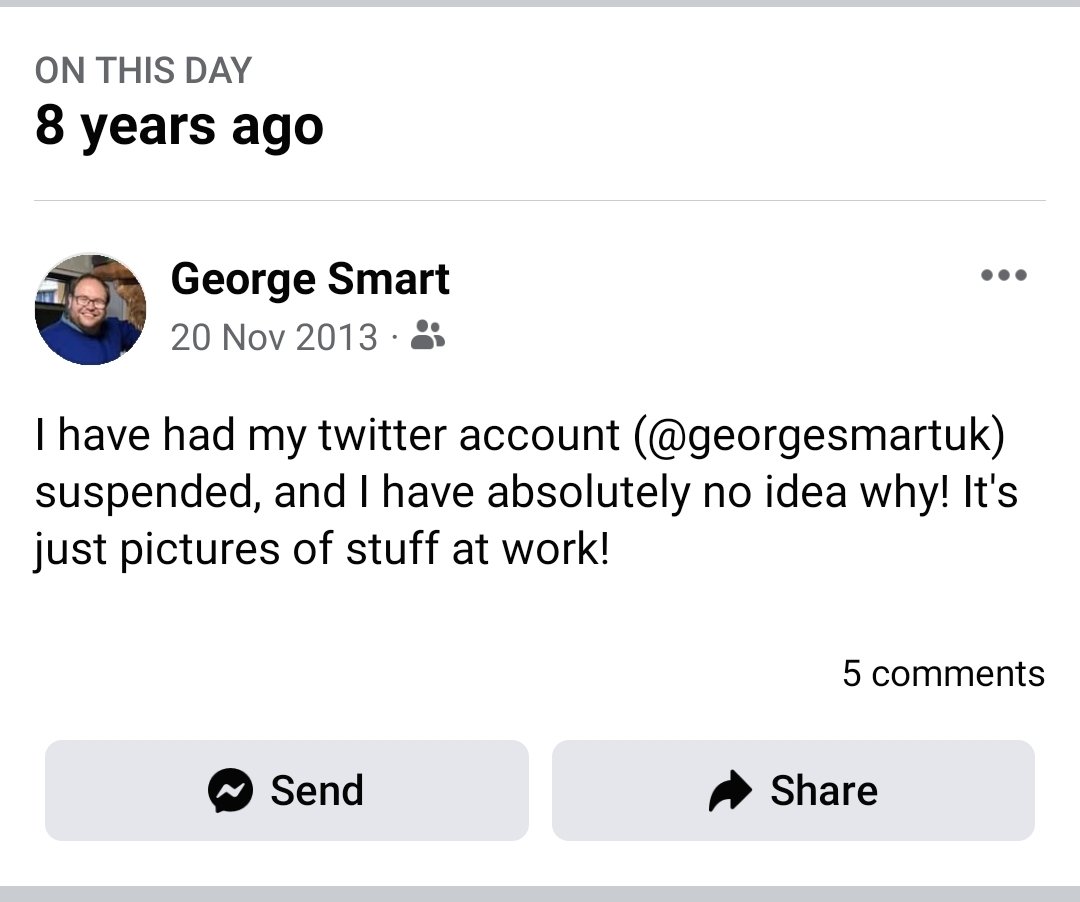Click the share arrow icon
Screen dimensions: 1080x902
click(x=729, y=791)
